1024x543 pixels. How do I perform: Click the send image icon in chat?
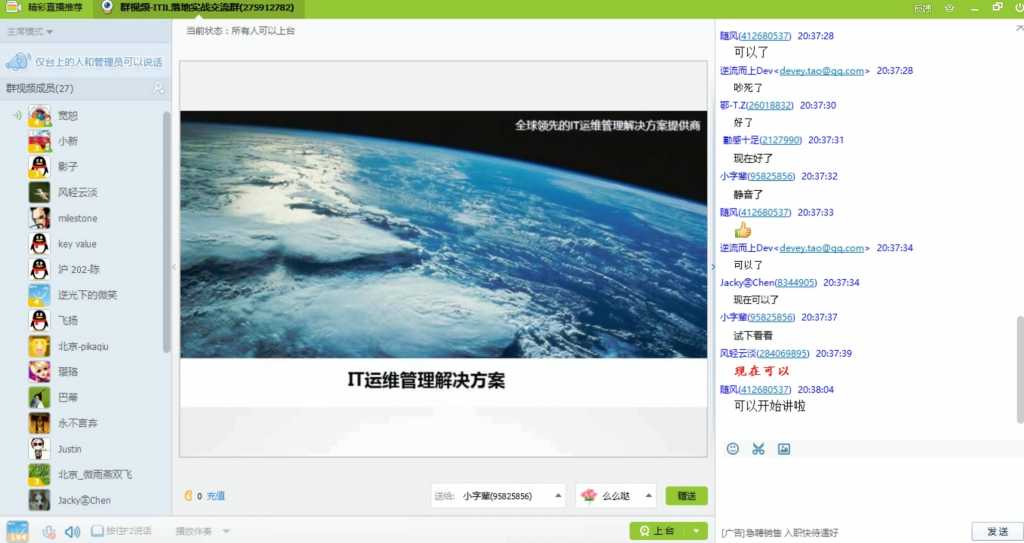[784, 449]
